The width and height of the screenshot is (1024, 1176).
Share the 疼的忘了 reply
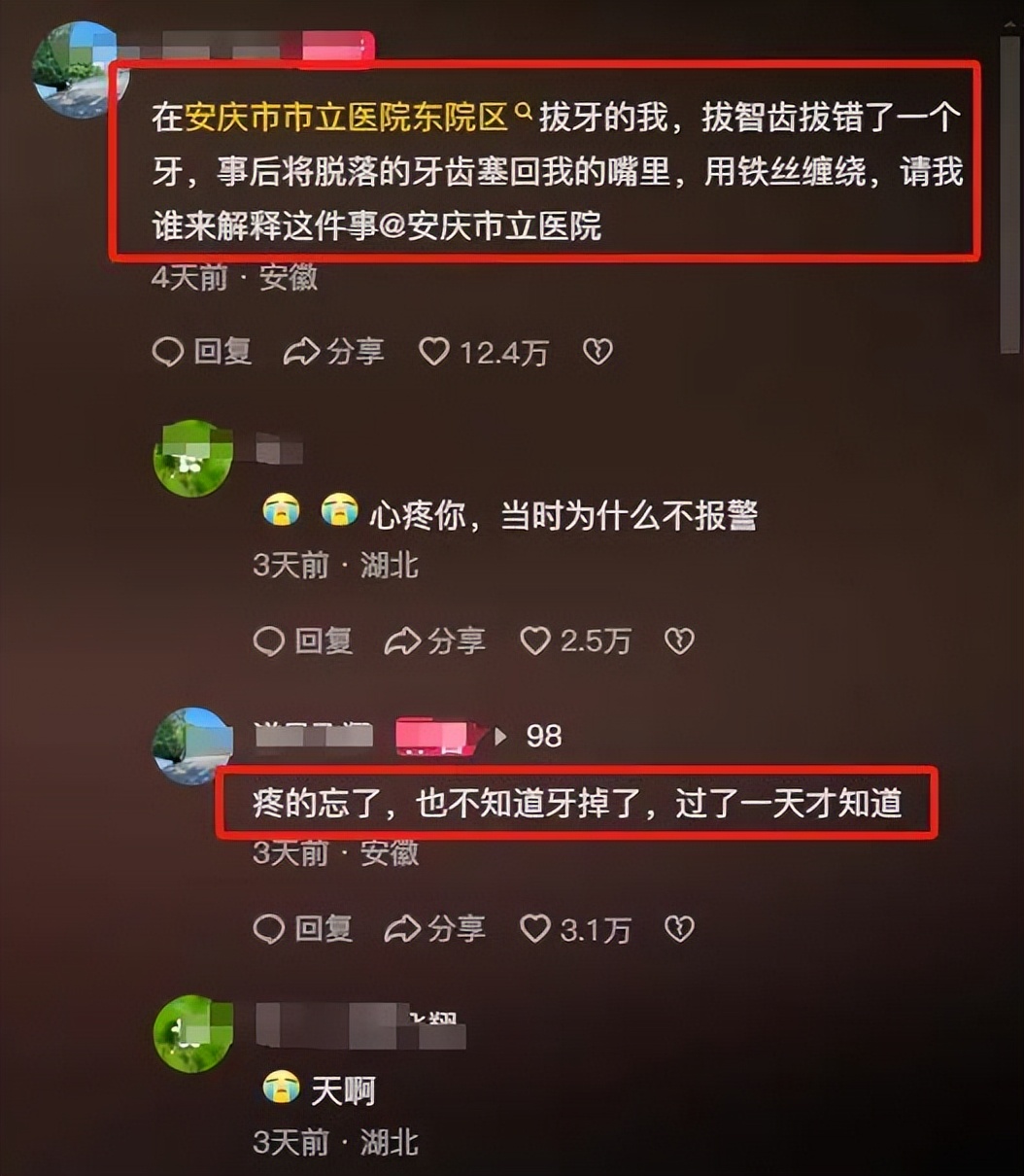[435, 929]
